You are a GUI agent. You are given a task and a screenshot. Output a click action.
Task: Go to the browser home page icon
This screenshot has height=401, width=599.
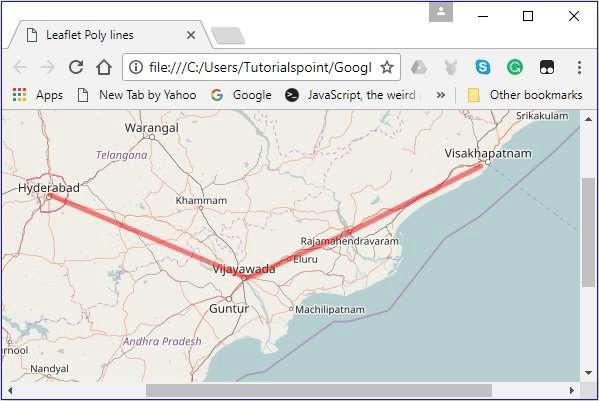(104, 67)
